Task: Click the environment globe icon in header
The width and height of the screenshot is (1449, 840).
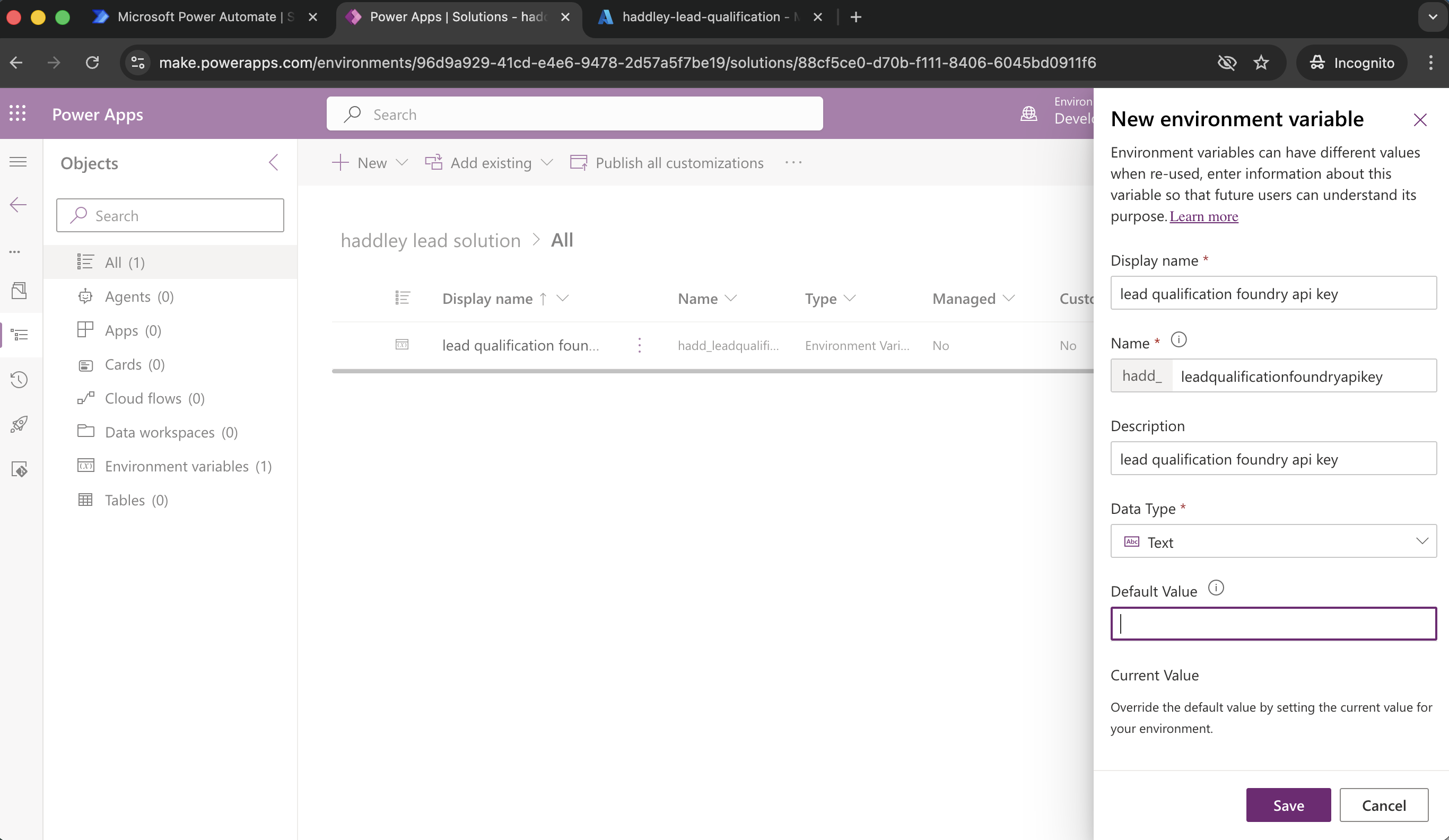Action: point(1029,113)
